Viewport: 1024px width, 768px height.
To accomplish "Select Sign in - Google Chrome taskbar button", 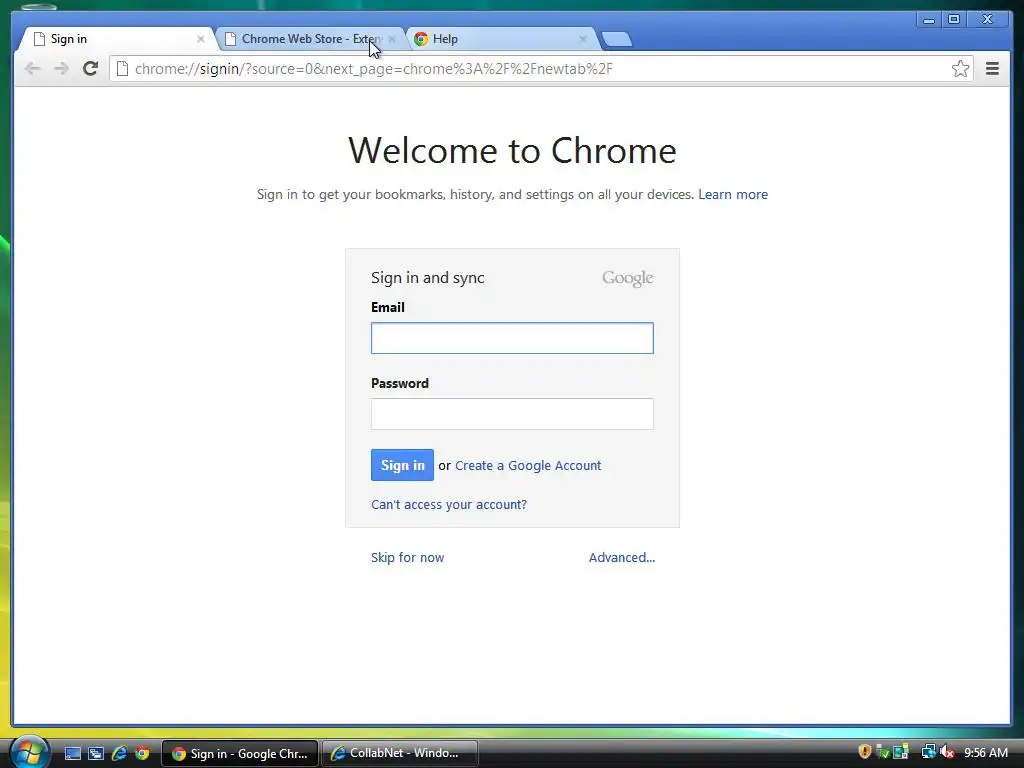I will (240, 754).
